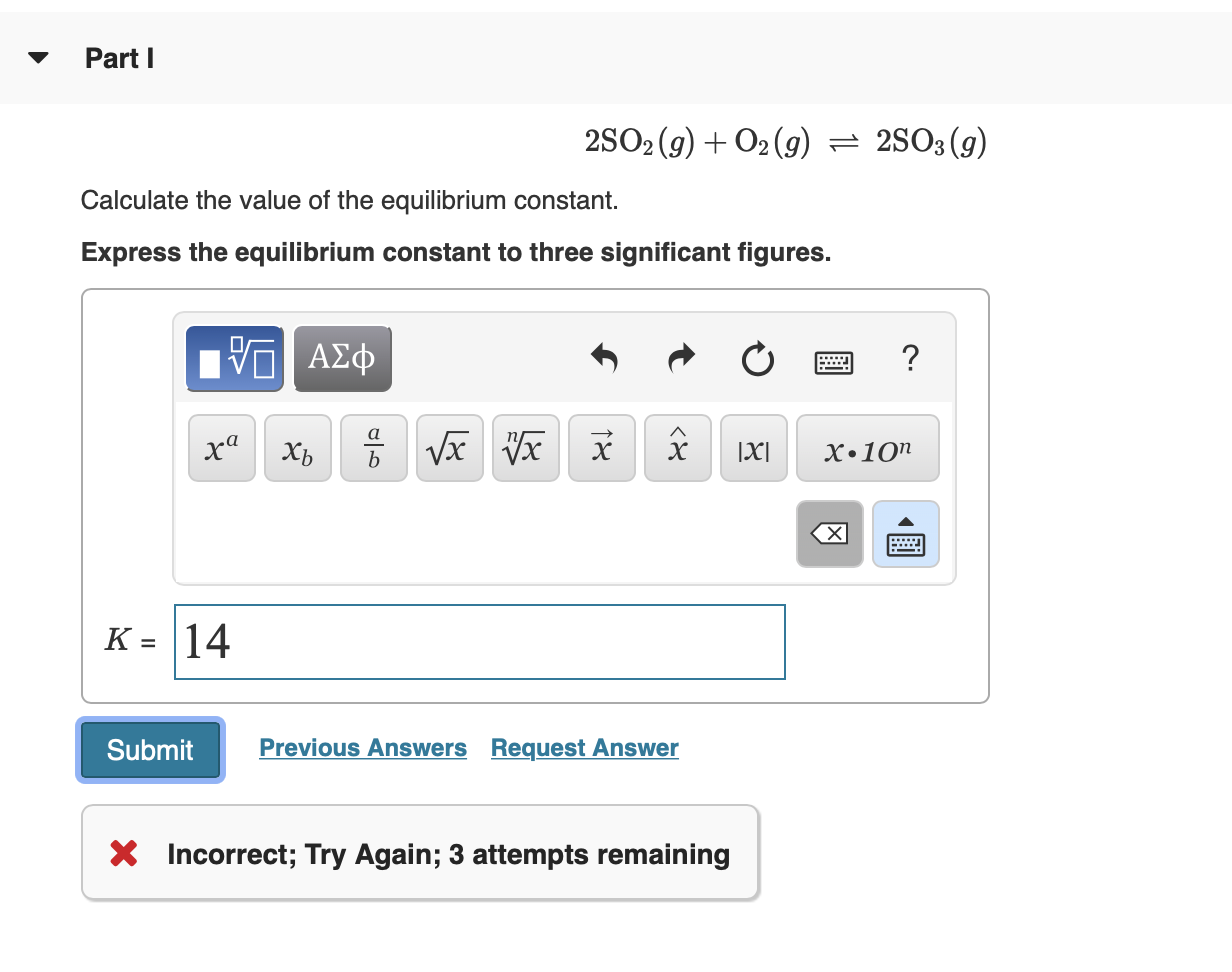The width and height of the screenshot is (1232, 972).
Task: Click the Reset answer icon
Action: [x=757, y=359]
